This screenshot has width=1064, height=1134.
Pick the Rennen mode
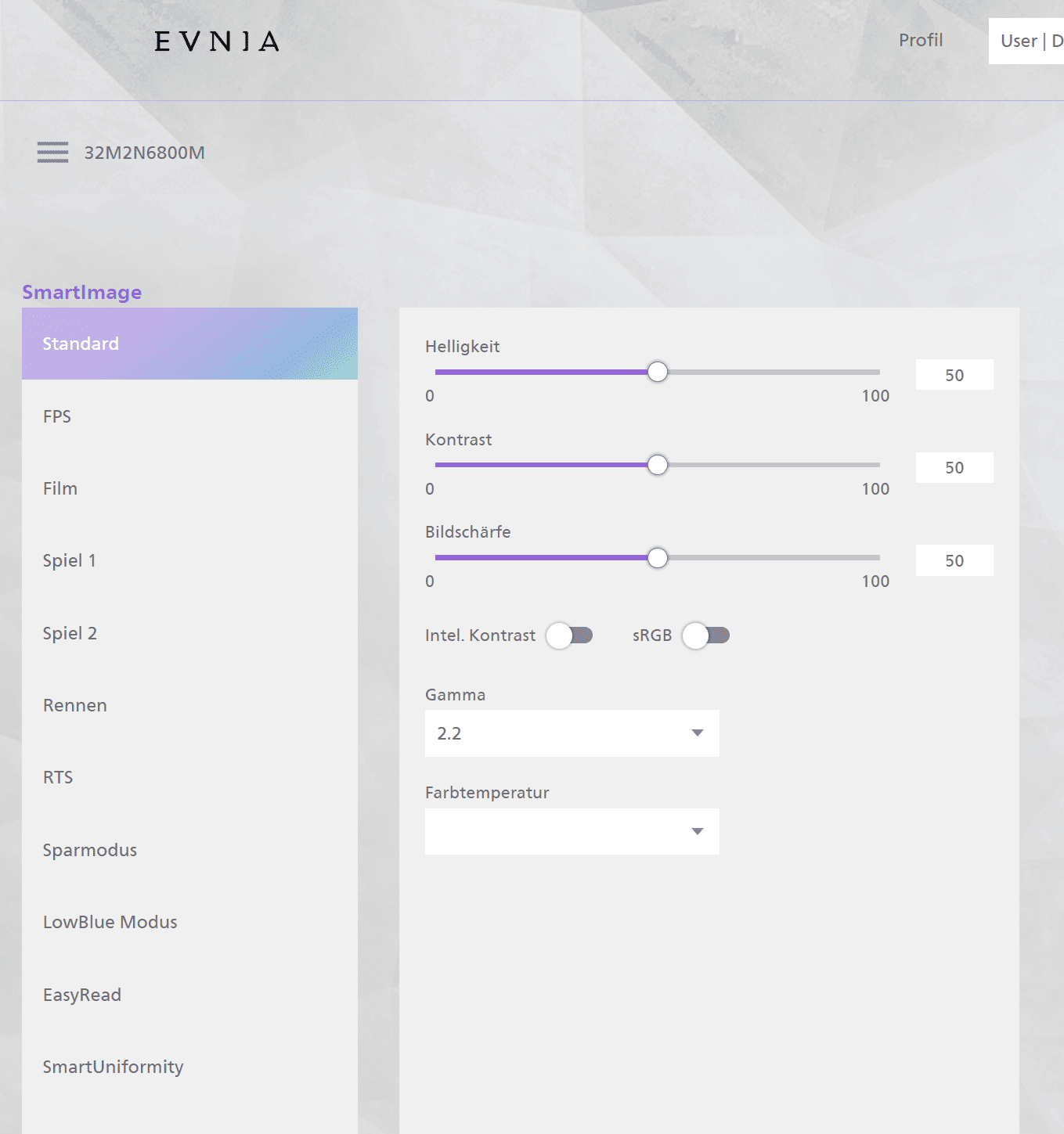click(x=189, y=705)
